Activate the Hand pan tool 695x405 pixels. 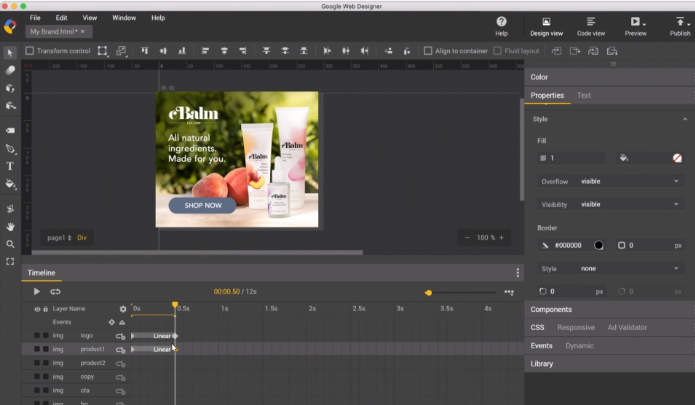point(10,226)
